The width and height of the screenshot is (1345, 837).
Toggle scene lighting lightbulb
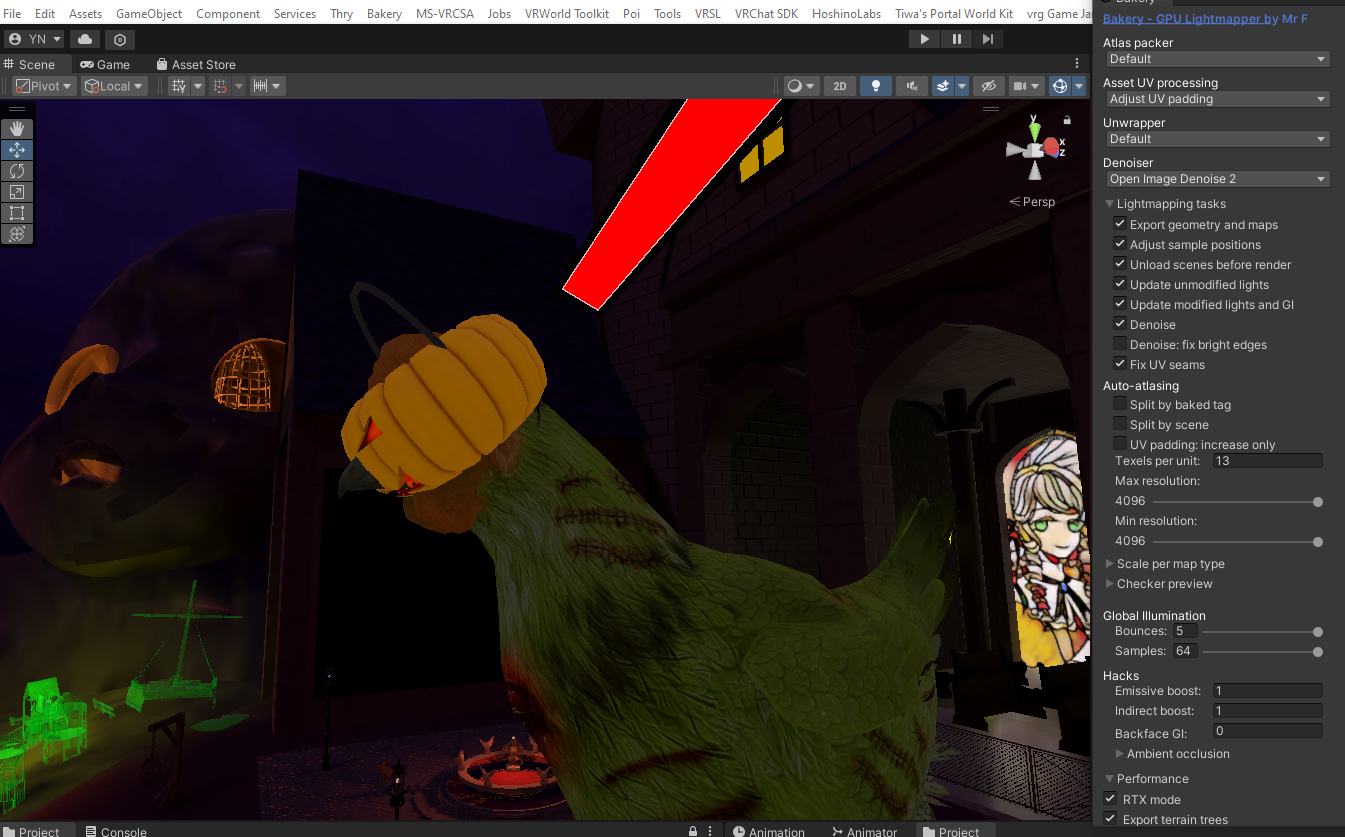coord(876,86)
